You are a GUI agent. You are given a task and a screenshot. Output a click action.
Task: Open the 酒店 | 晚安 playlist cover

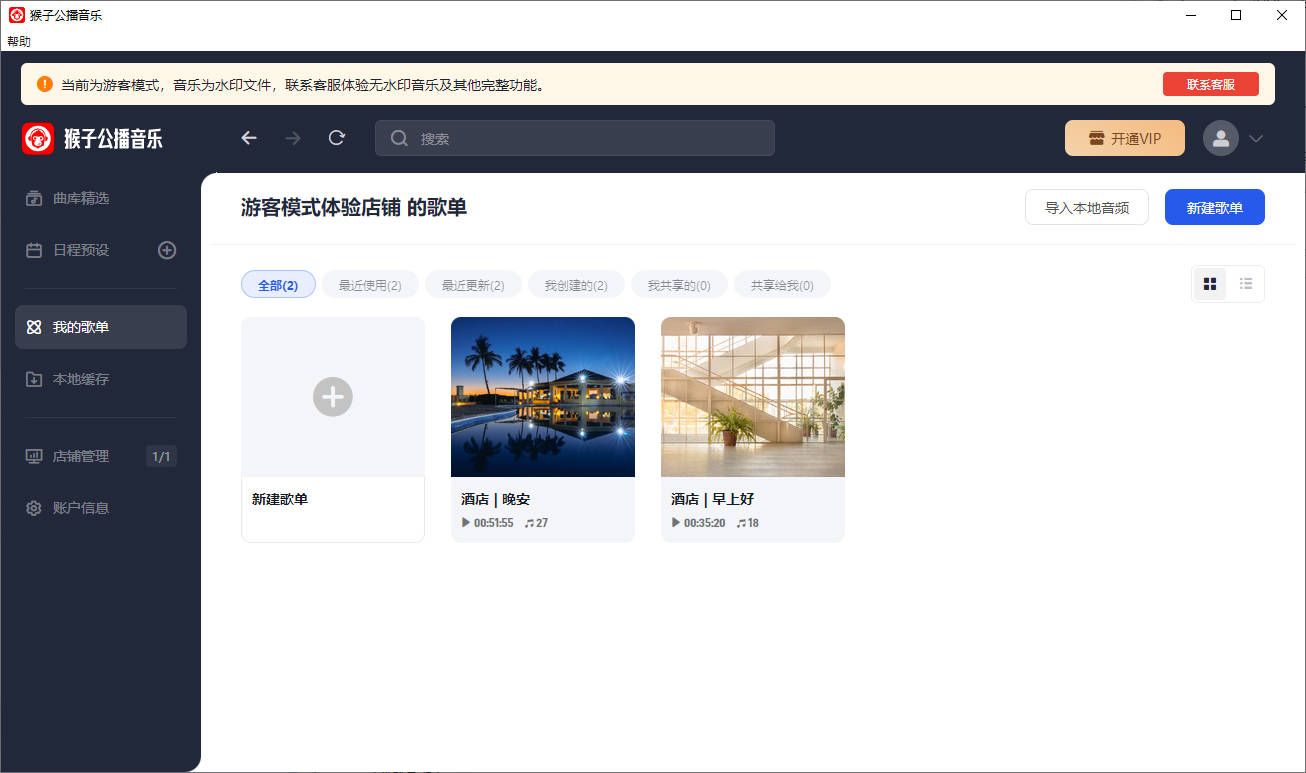tap(543, 397)
